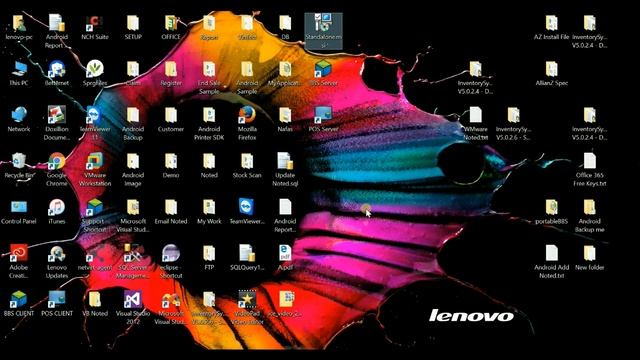The width and height of the screenshot is (640, 360).
Task: Select the Visual Studio 2012 shortcut
Action: [133, 300]
